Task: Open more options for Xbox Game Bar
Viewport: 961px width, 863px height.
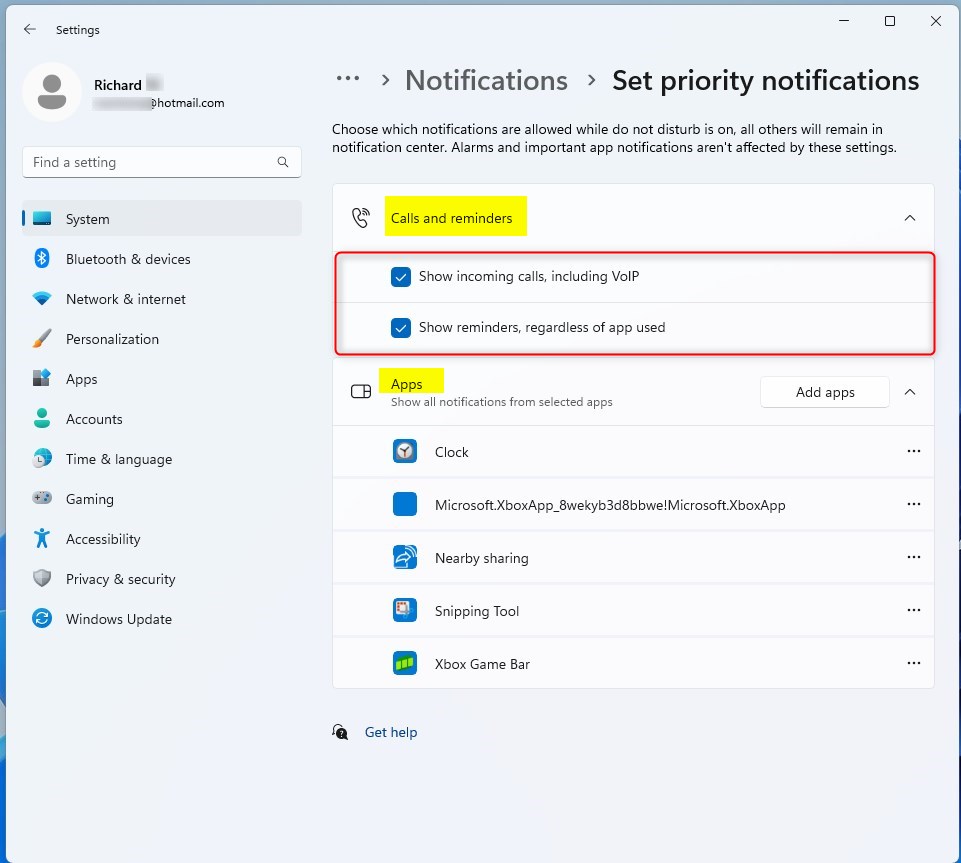Action: (913, 663)
